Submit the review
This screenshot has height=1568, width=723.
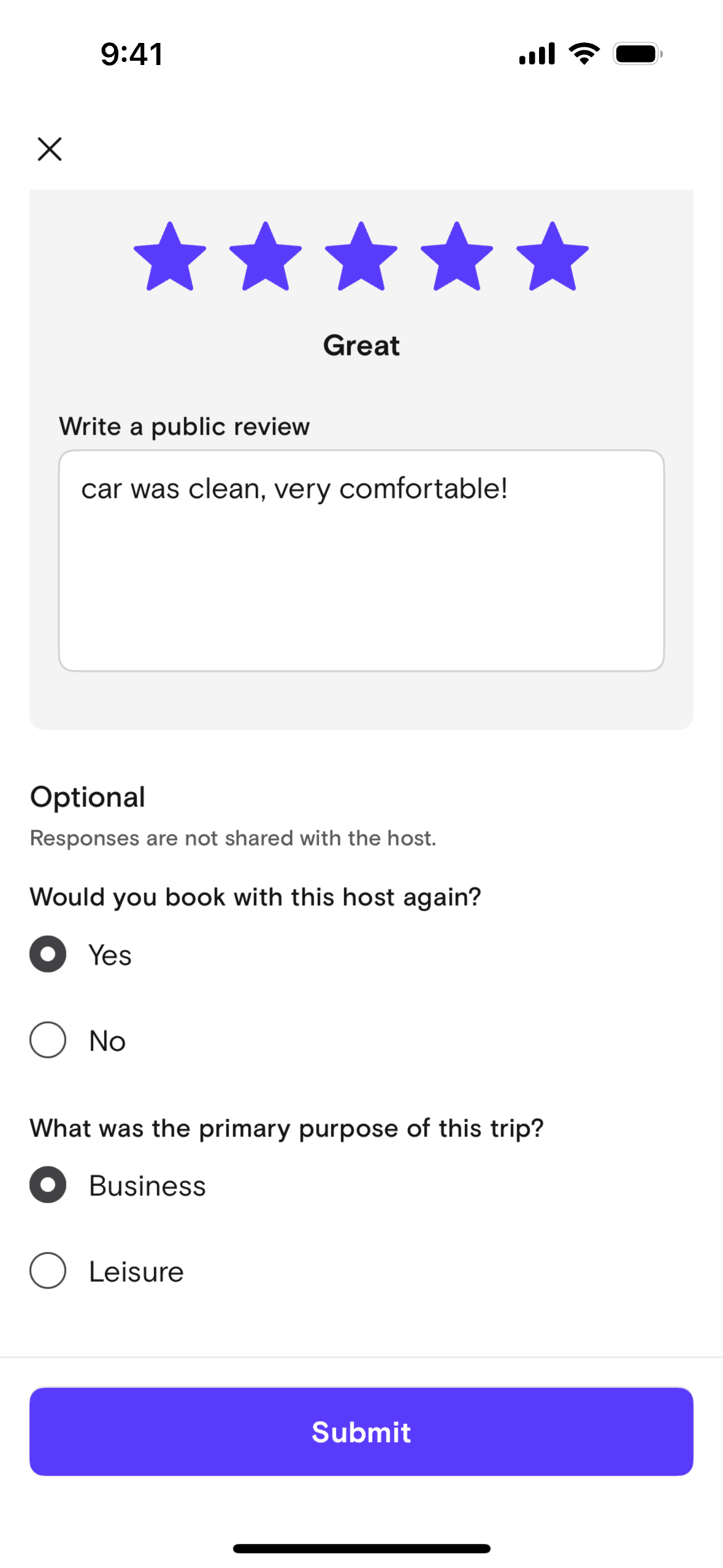361,1431
